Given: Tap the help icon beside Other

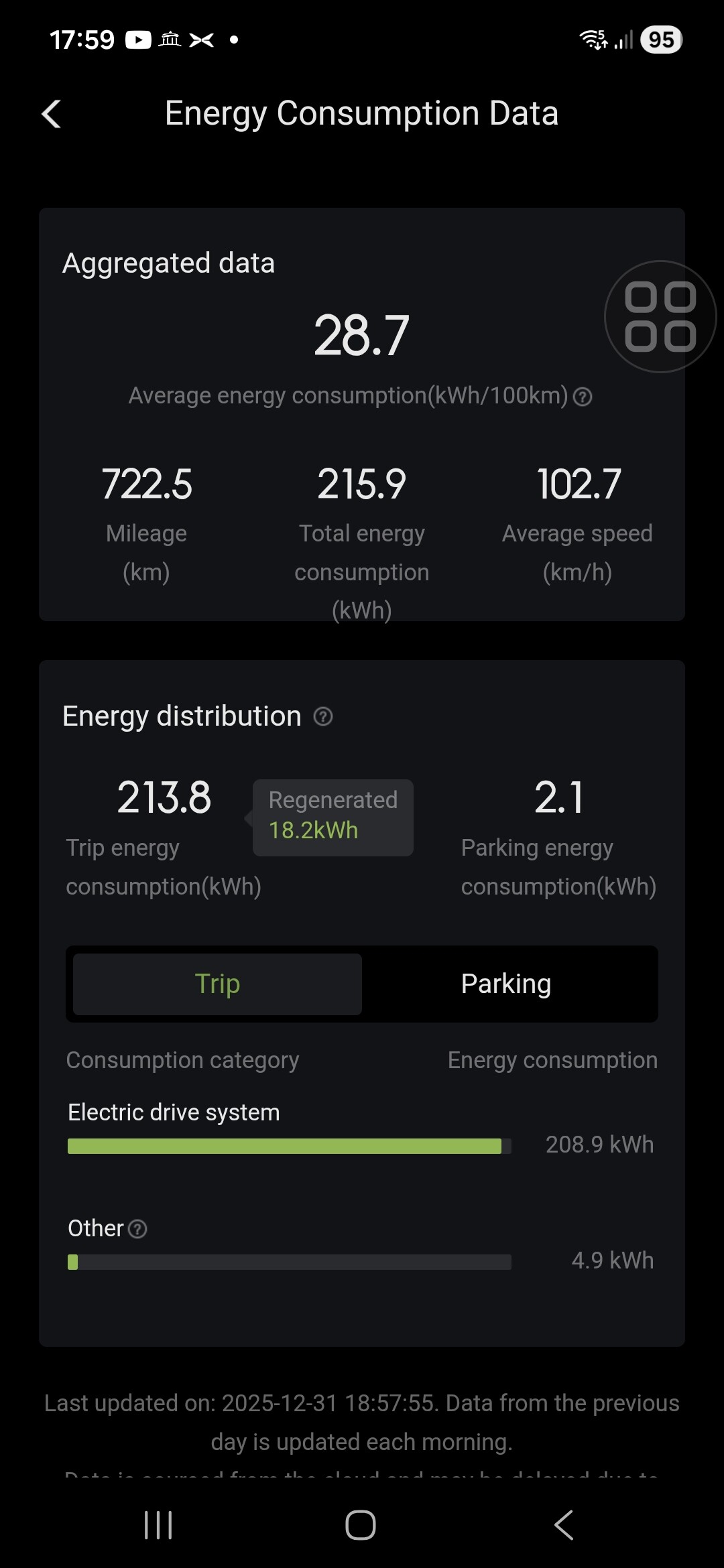Looking at the screenshot, I should click(x=137, y=1229).
